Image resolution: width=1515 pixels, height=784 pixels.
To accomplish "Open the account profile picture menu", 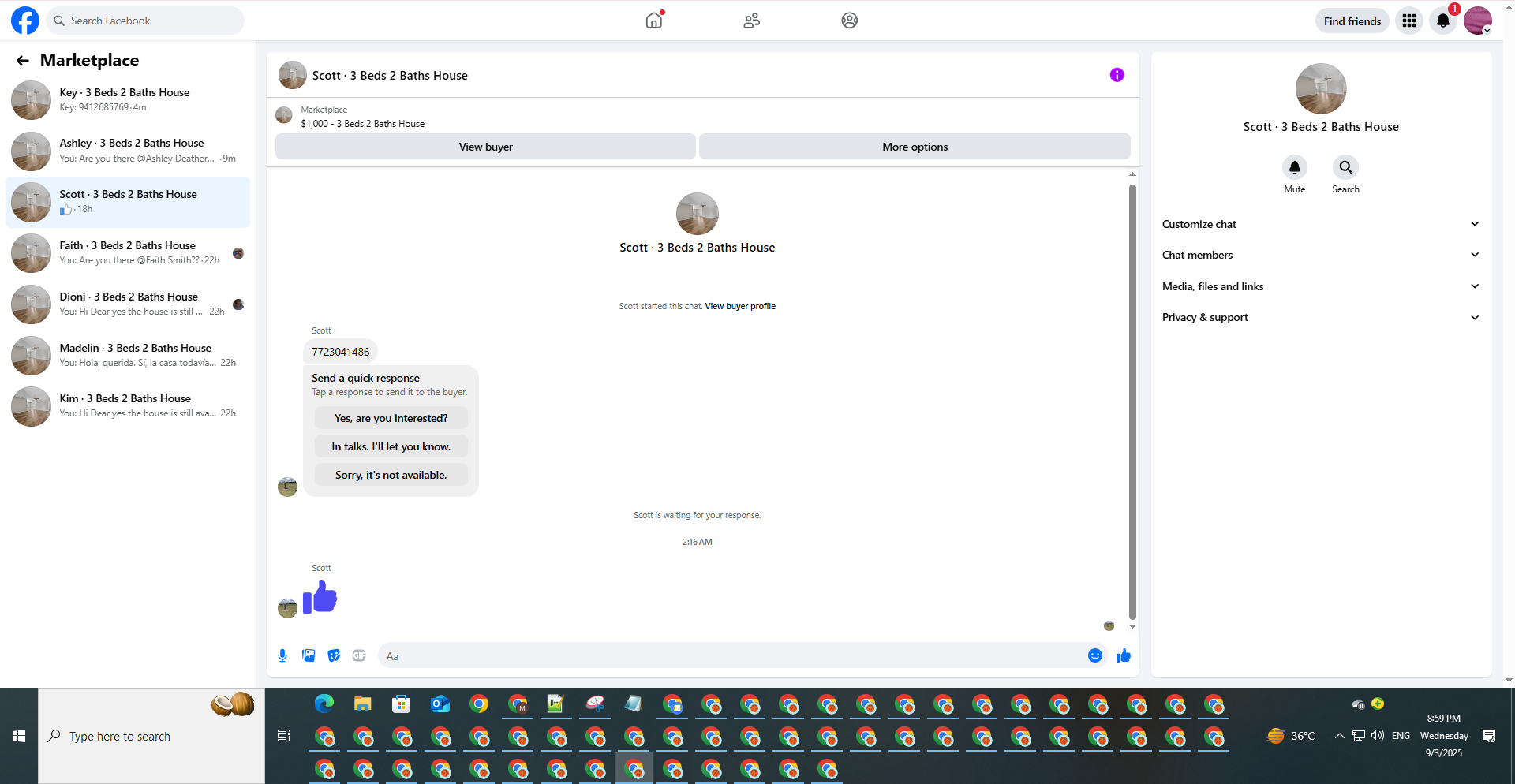I will point(1478,21).
